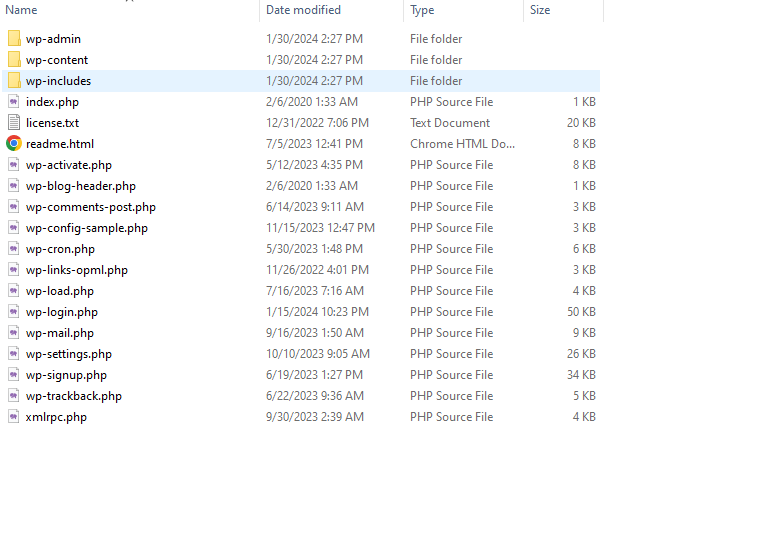The width and height of the screenshot is (777, 533).
Task: Click the license.txt text document icon
Action: tap(14, 123)
